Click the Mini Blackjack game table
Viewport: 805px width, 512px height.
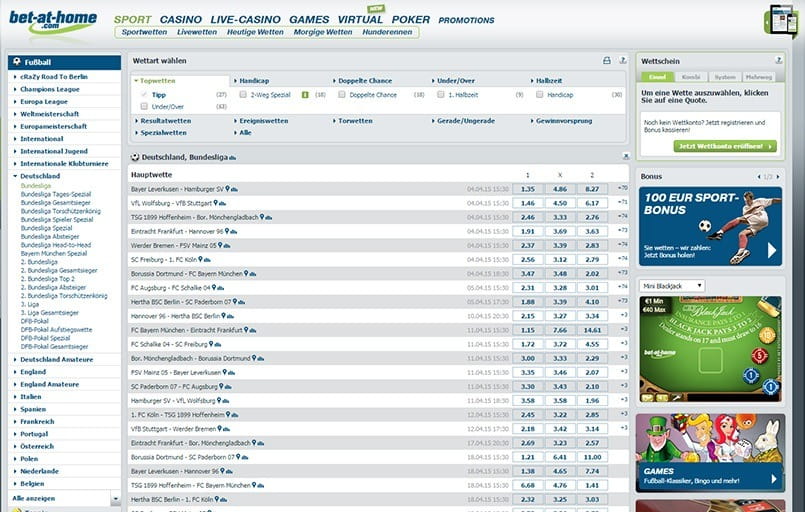(x=710, y=349)
